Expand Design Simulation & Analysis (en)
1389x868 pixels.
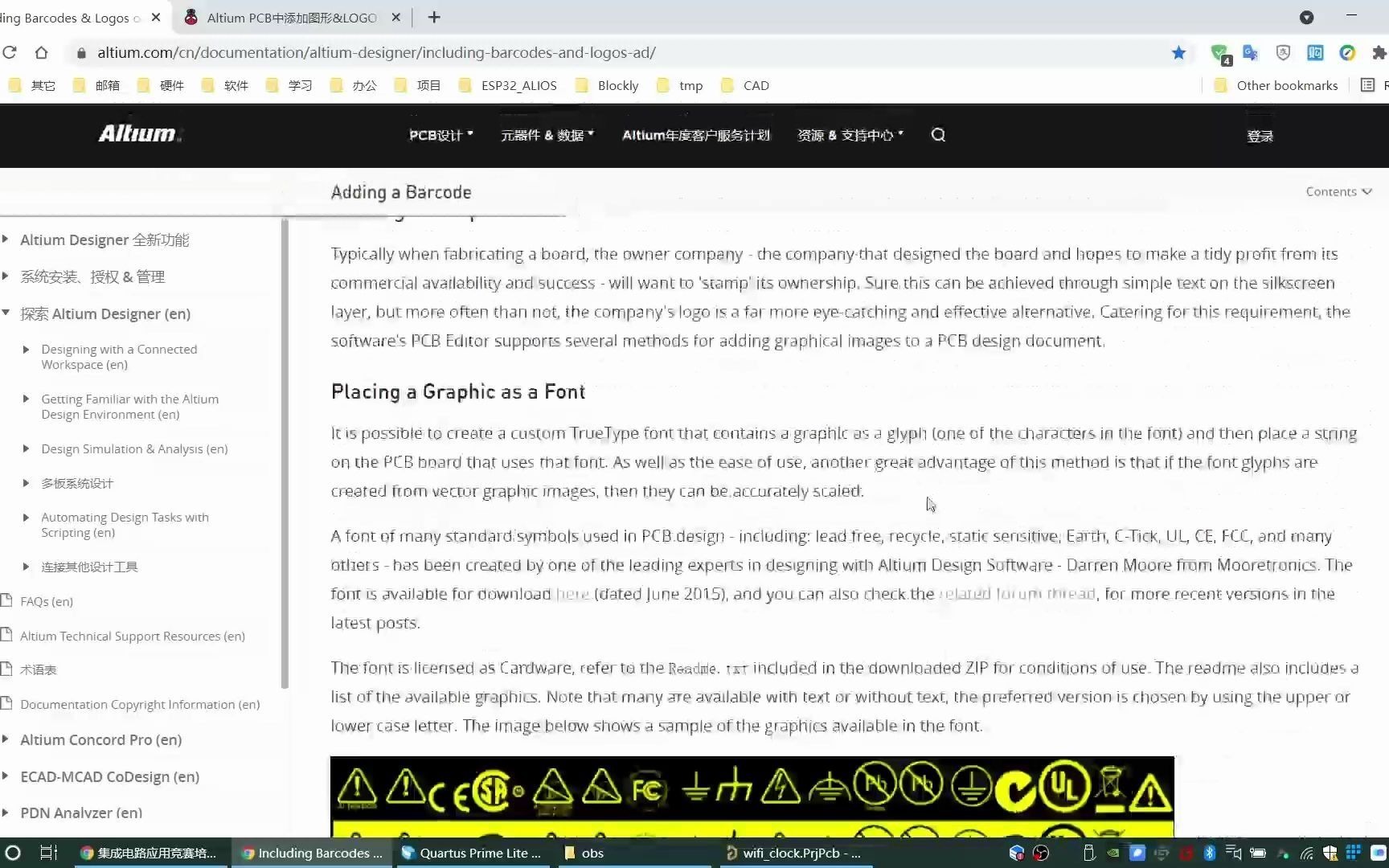pyautogui.click(x=26, y=448)
